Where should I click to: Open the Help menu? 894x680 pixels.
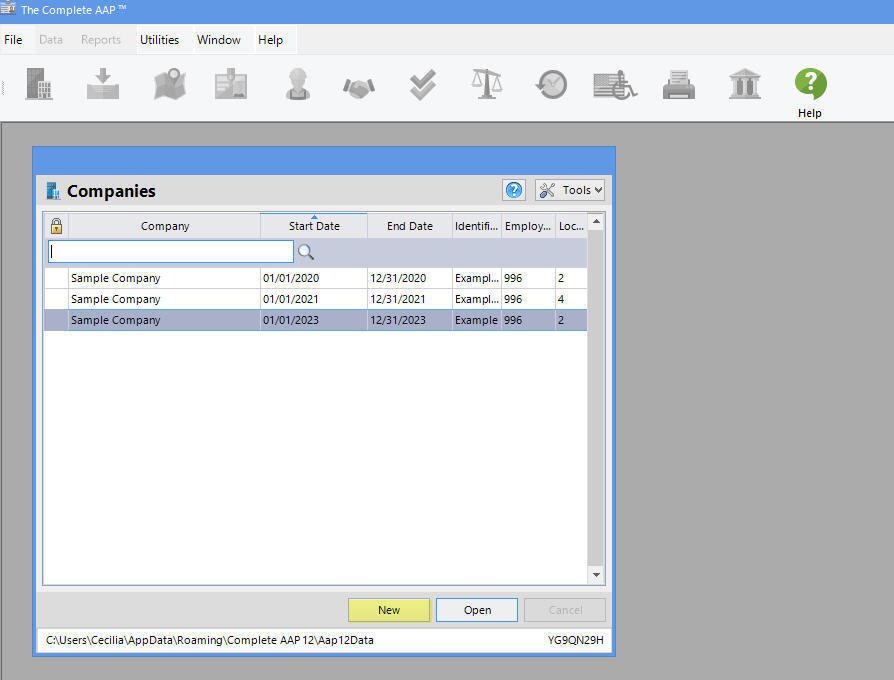(270, 40)
